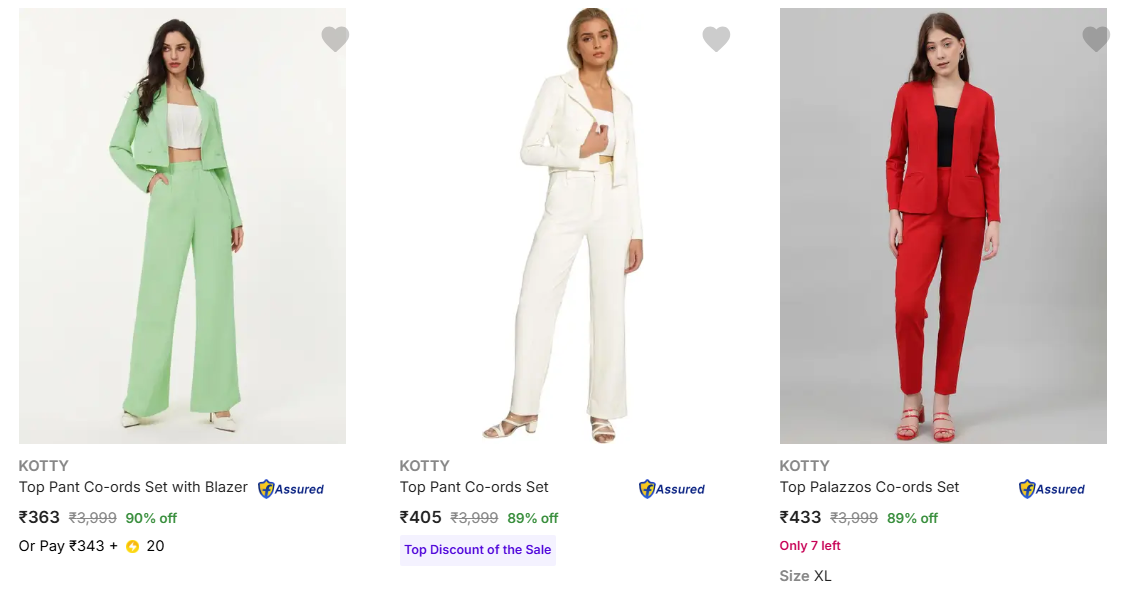Favorite the red palazzos co-ords set
Image resolution: width=1123 pixels, height=596 pixels.
tap(1096, 39)
